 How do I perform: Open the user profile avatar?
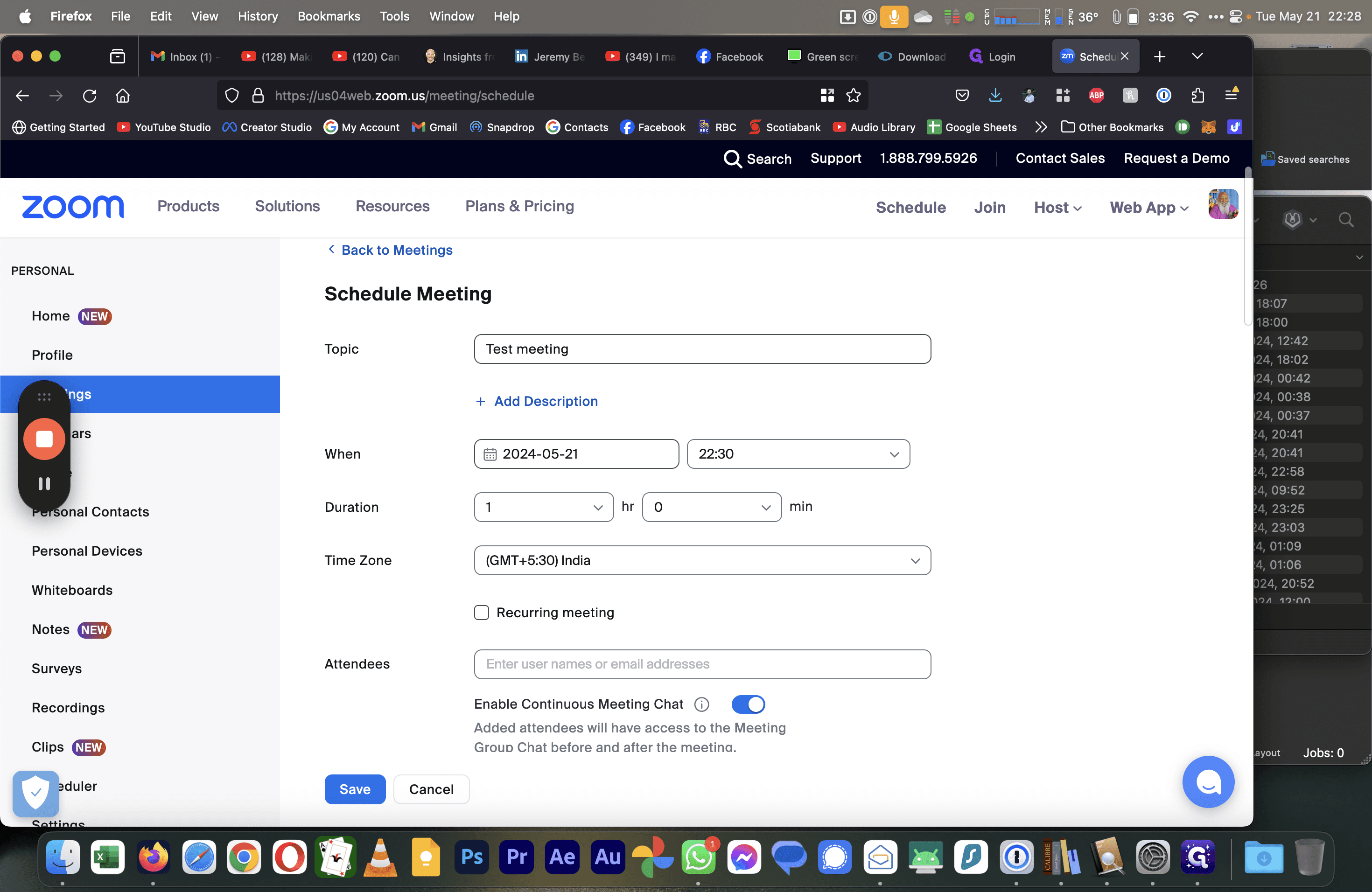[x=1223, y=204]
